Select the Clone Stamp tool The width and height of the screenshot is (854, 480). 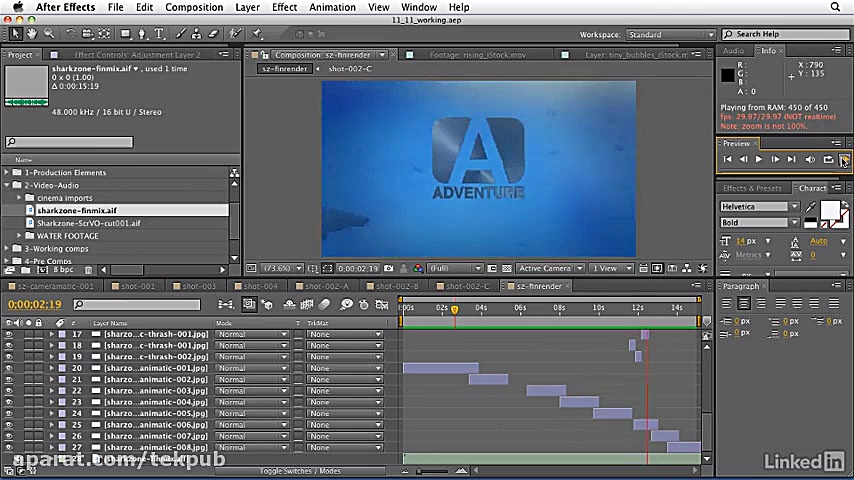[x=196, y=34]
